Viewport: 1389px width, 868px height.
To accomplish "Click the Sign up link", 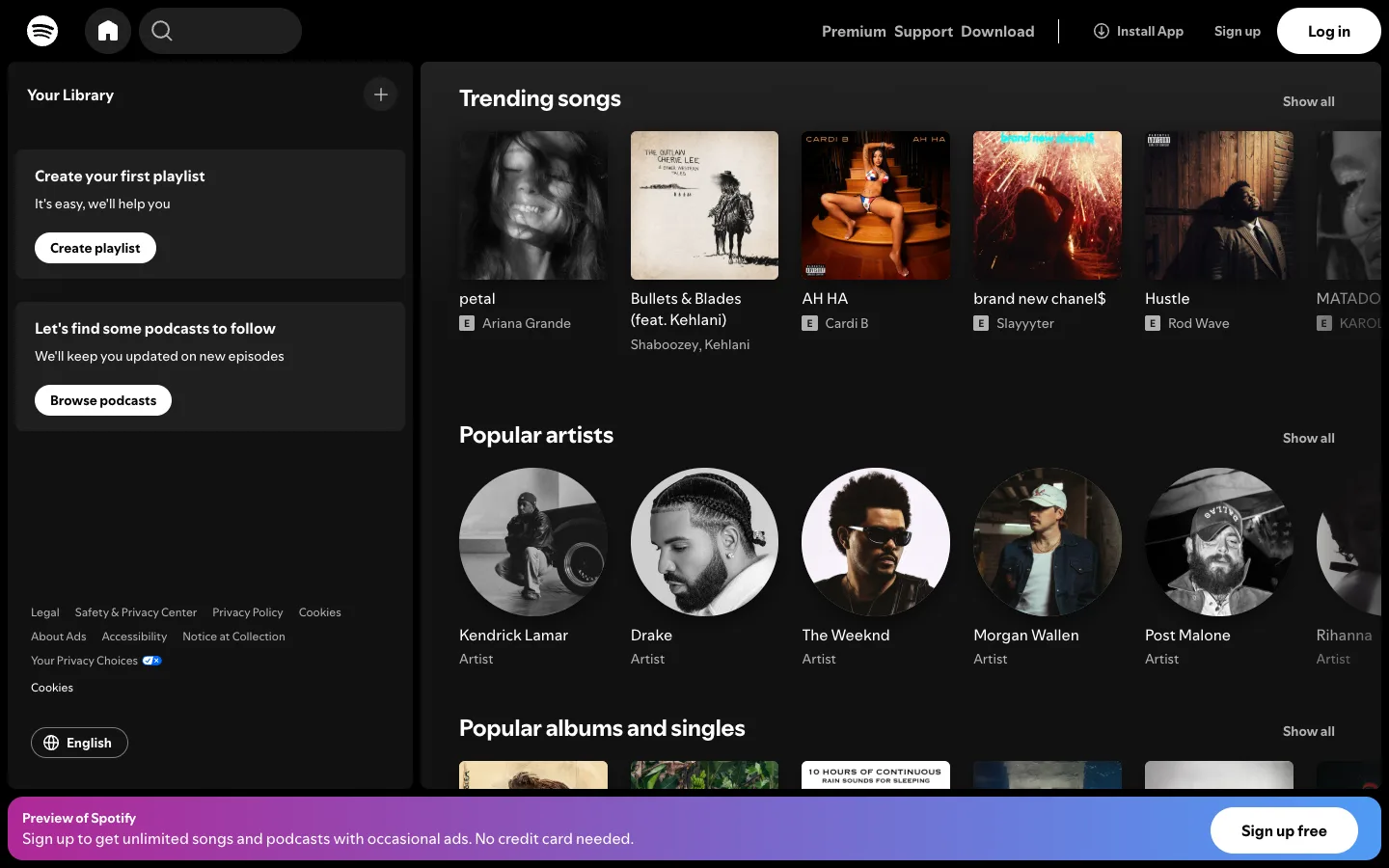I will coord(1238,31).
